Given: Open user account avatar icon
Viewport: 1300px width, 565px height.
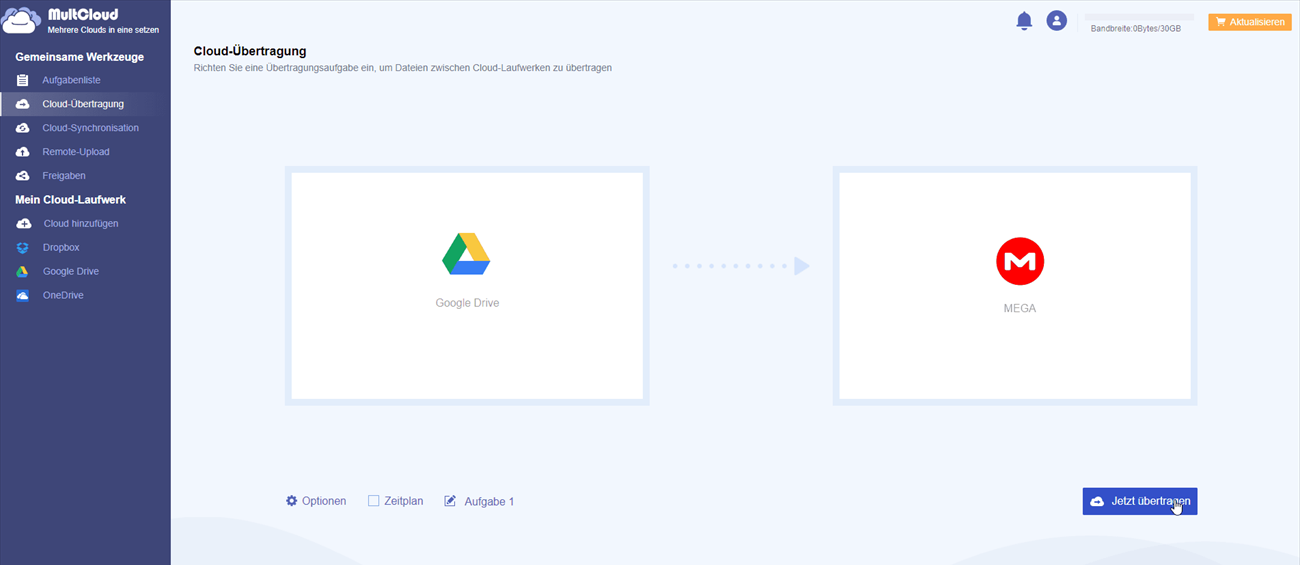Looking at the screenshot, I should [1057, 20].
